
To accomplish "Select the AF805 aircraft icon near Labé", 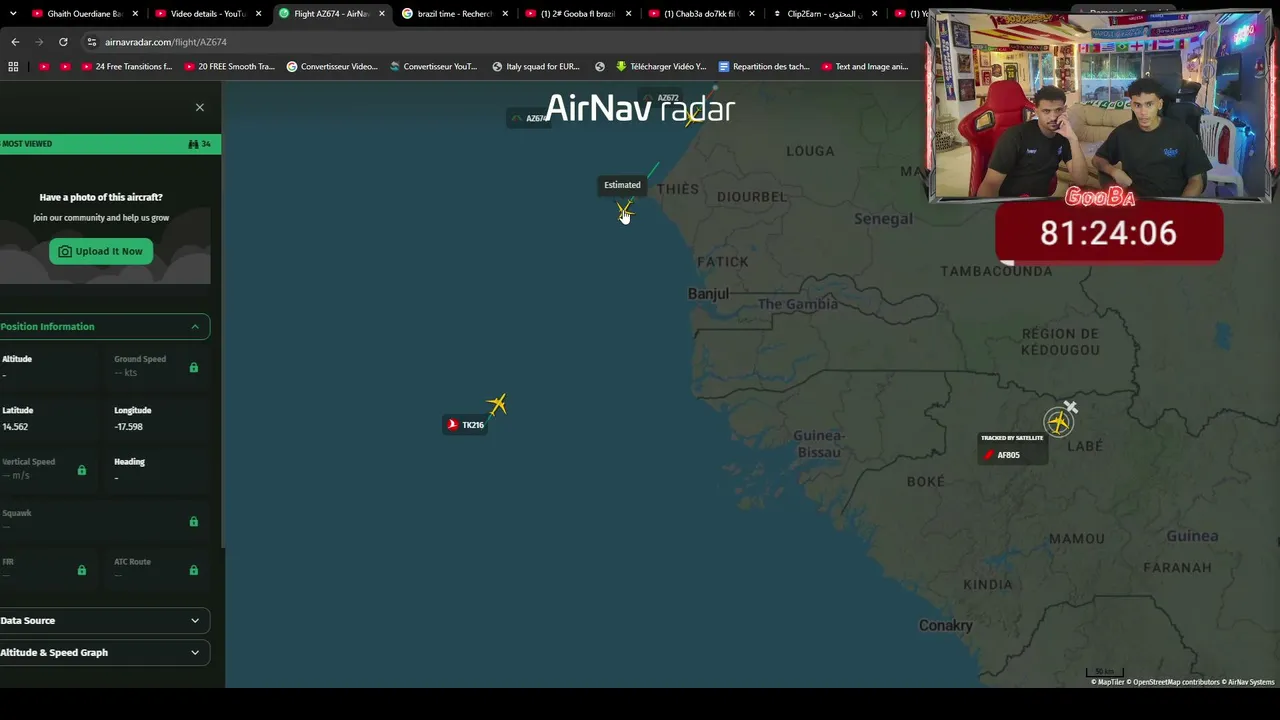I will click(1058, 421).
